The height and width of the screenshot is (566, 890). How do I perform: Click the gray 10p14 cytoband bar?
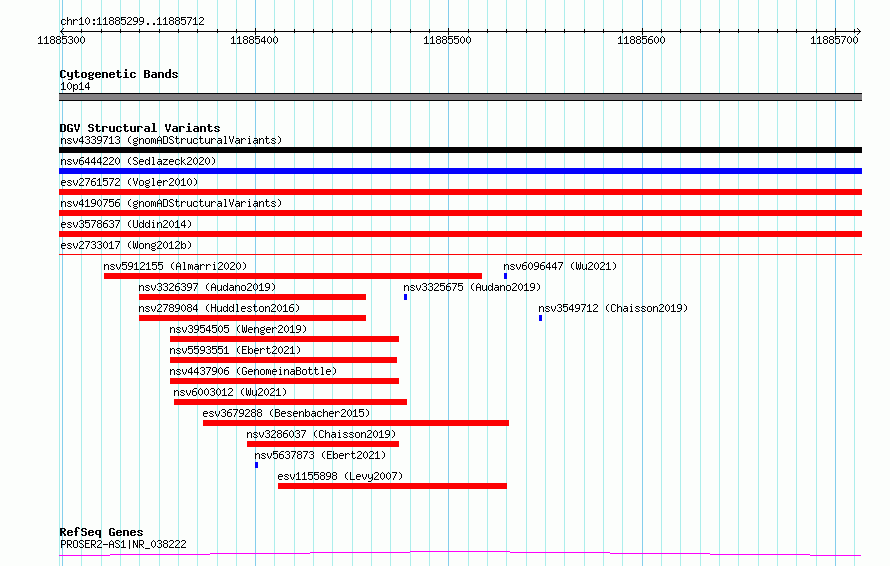click(460, 97)
